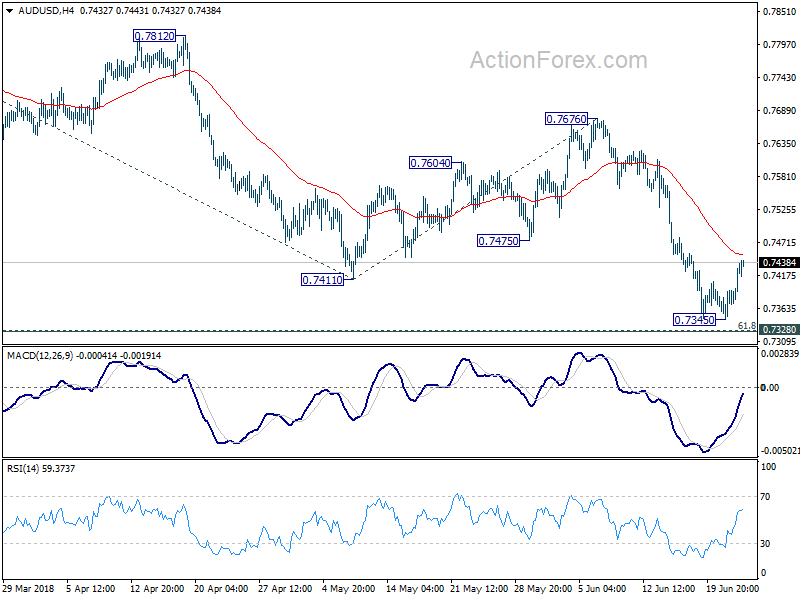Select the 0.76760 price label
This screenshot has width=800, height=600.
point(566,119)
